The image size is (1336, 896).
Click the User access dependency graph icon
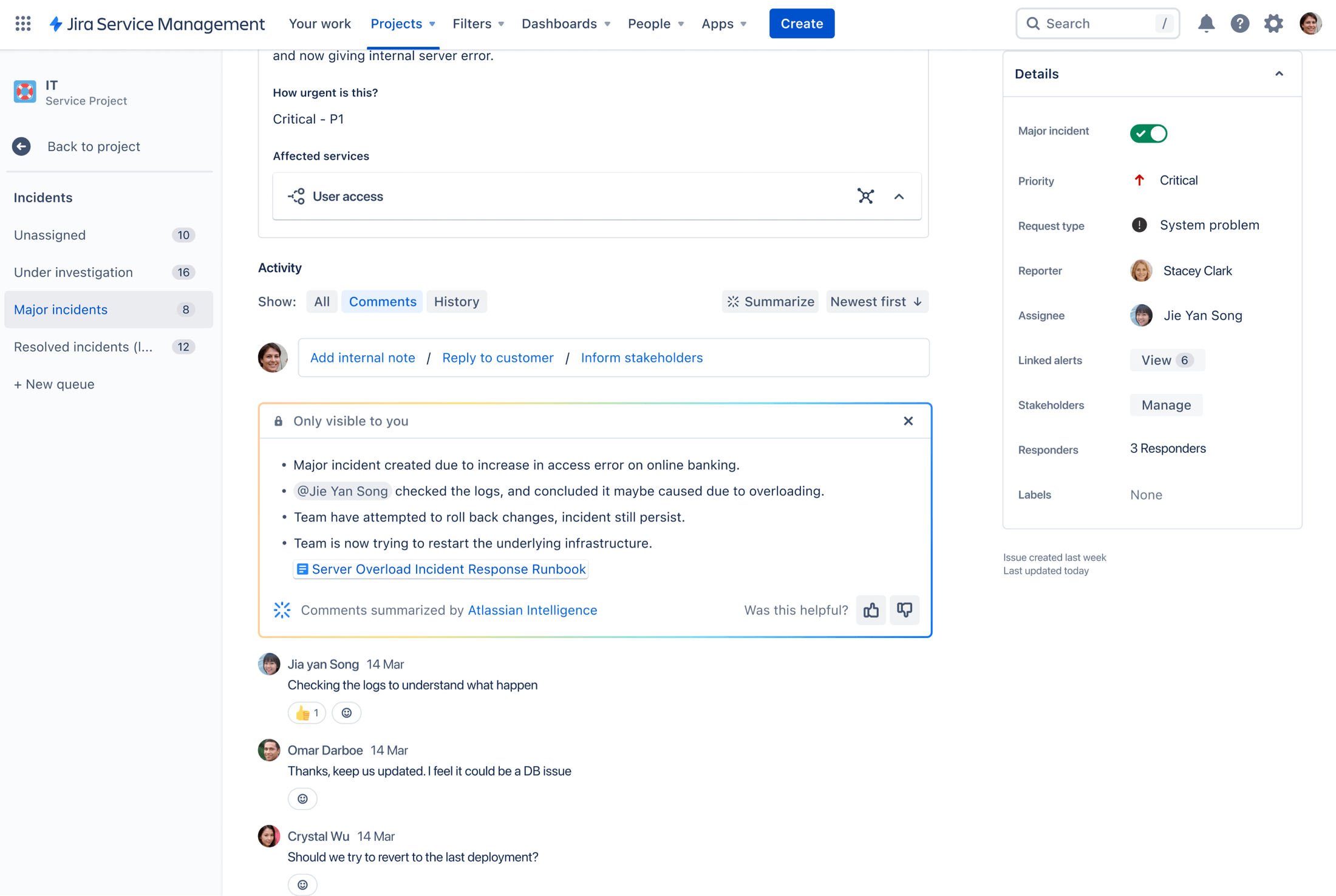[866, 196]
